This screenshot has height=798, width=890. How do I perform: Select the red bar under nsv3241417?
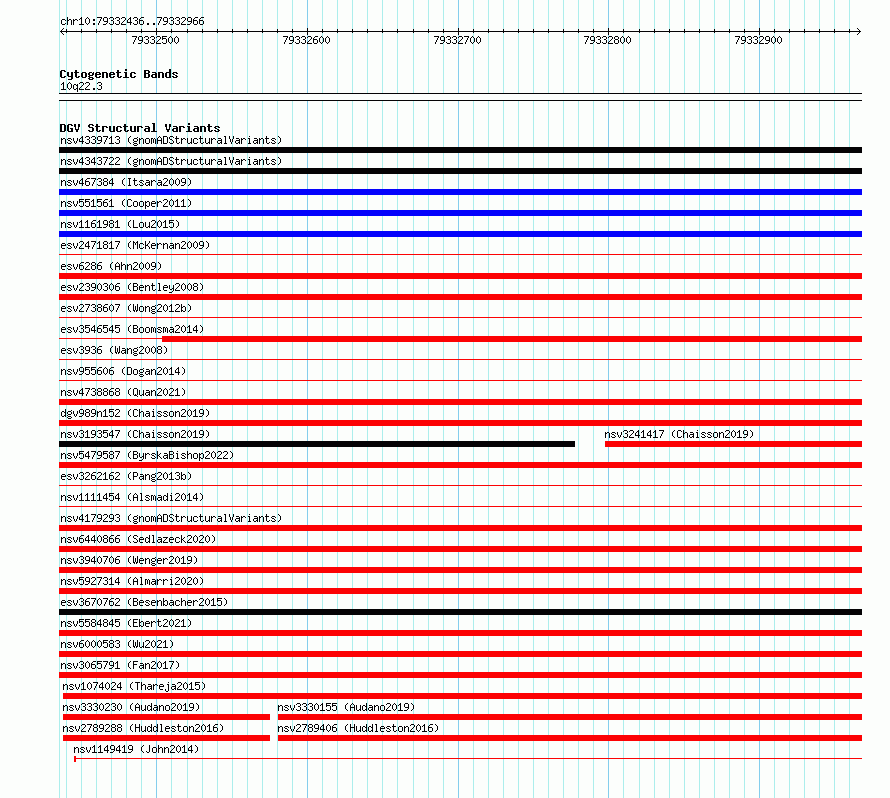[733, 444]
